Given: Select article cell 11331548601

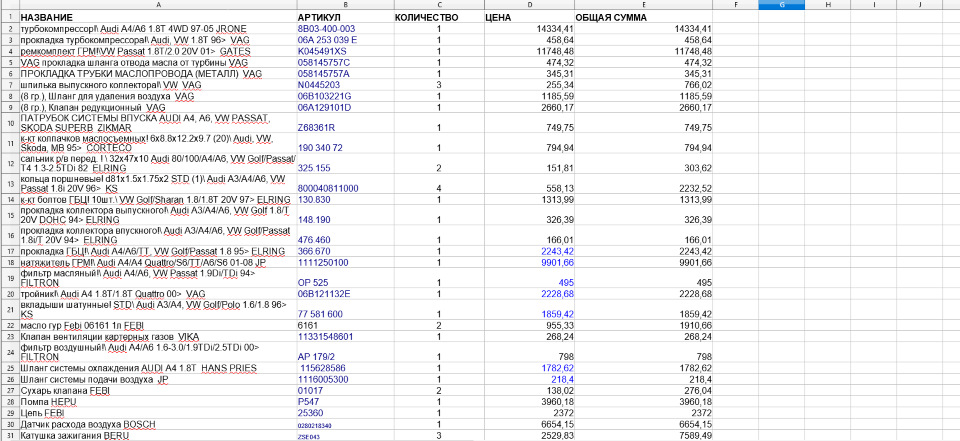Looking at the screenshot, I should tap(345, 337).
